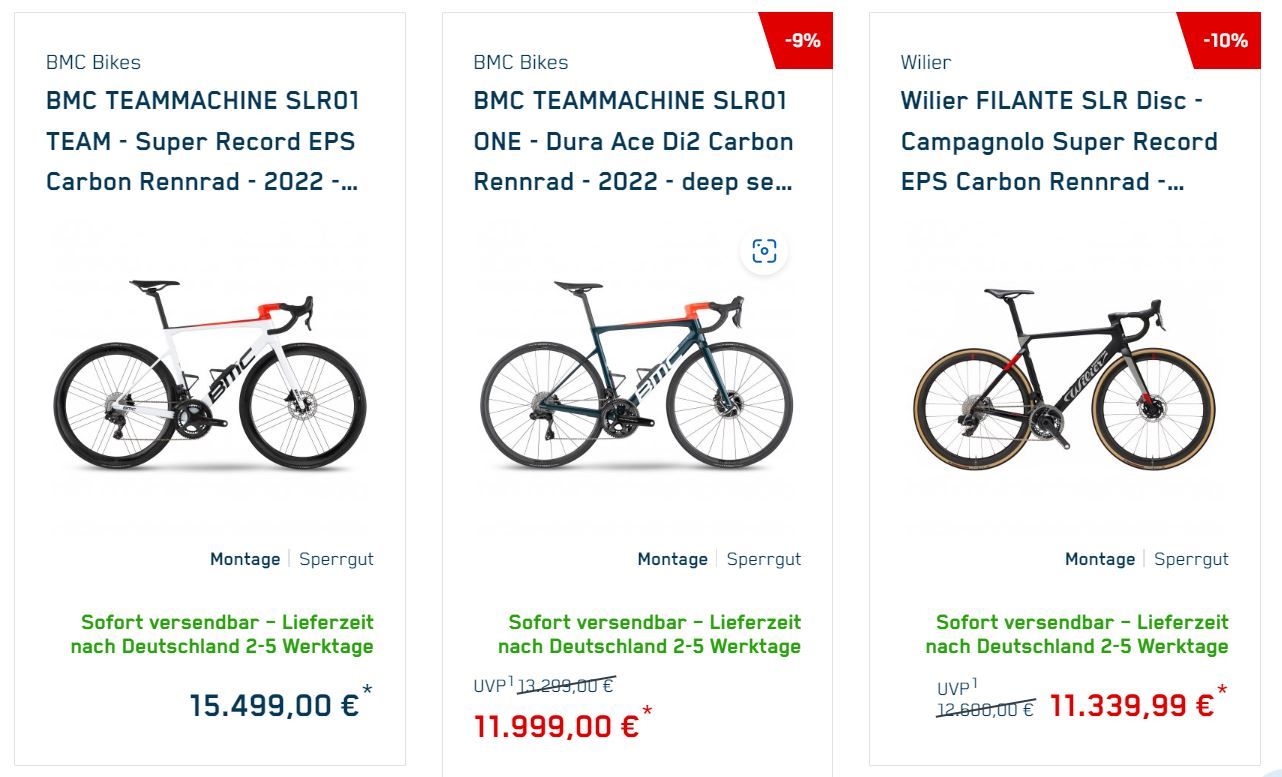Click the struck-through UVP price 13.299,00 €

[565, 686]
